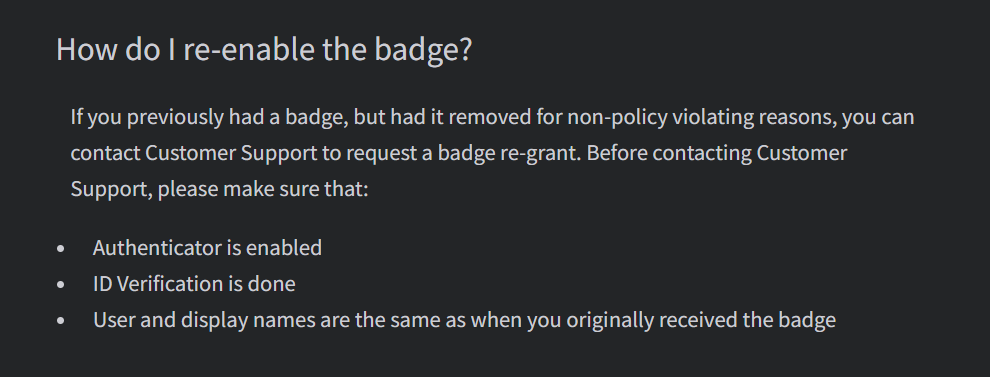This screenshot has height=377, width=990.
Task: Click "contact Customer Support" in the paragraph
Action: [194, 153]
